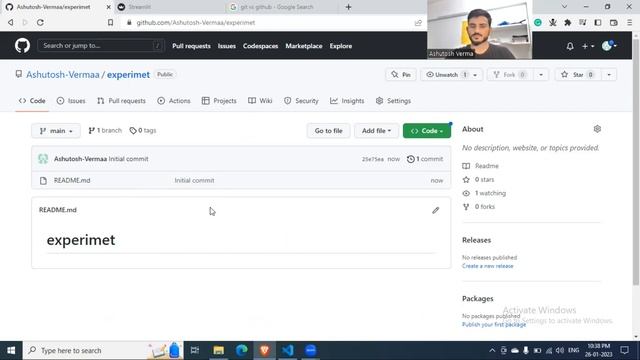Open Marketplace in top navigation

(x=304, y=46)
